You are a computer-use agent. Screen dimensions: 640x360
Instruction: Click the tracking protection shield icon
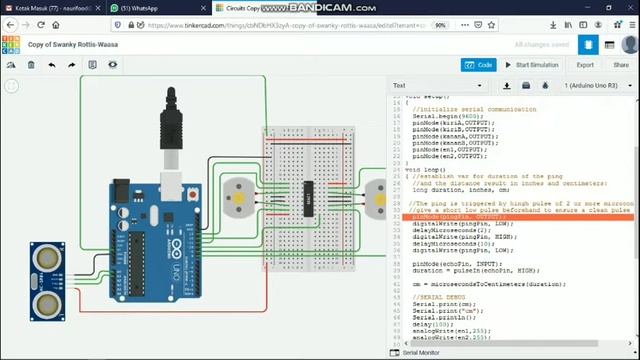(x=118, y=25)
